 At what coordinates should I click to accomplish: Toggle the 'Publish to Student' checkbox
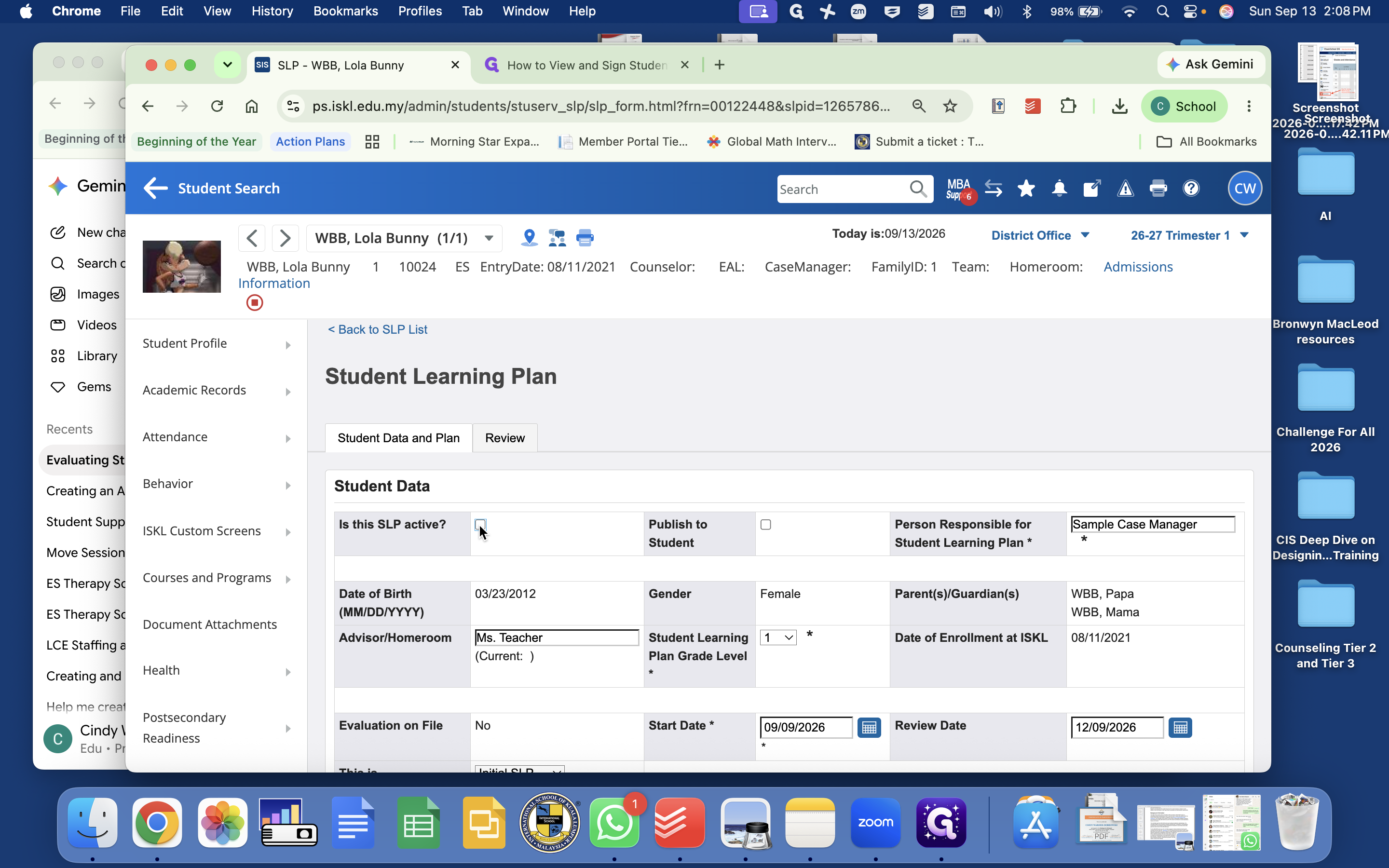766,525
